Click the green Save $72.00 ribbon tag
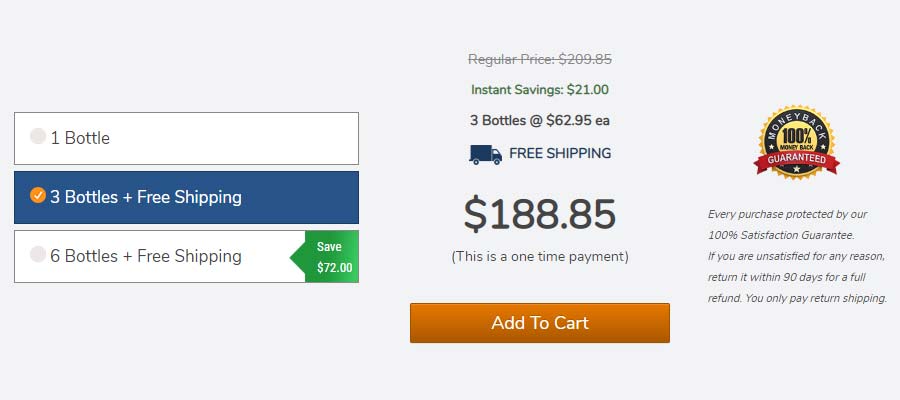Image resolution: width=900 pixels, height=400 pixels. pyautogui.click(x=325, y=257)
